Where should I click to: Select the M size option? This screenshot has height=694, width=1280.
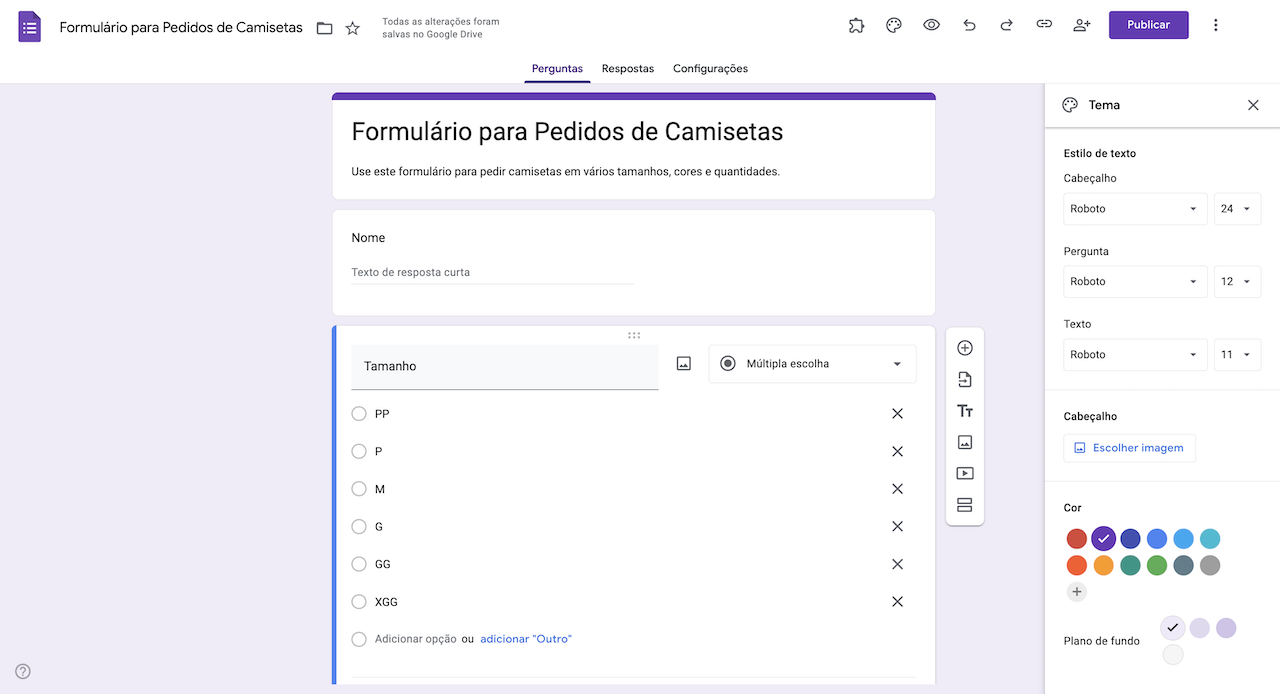click(x=359, y=488)
